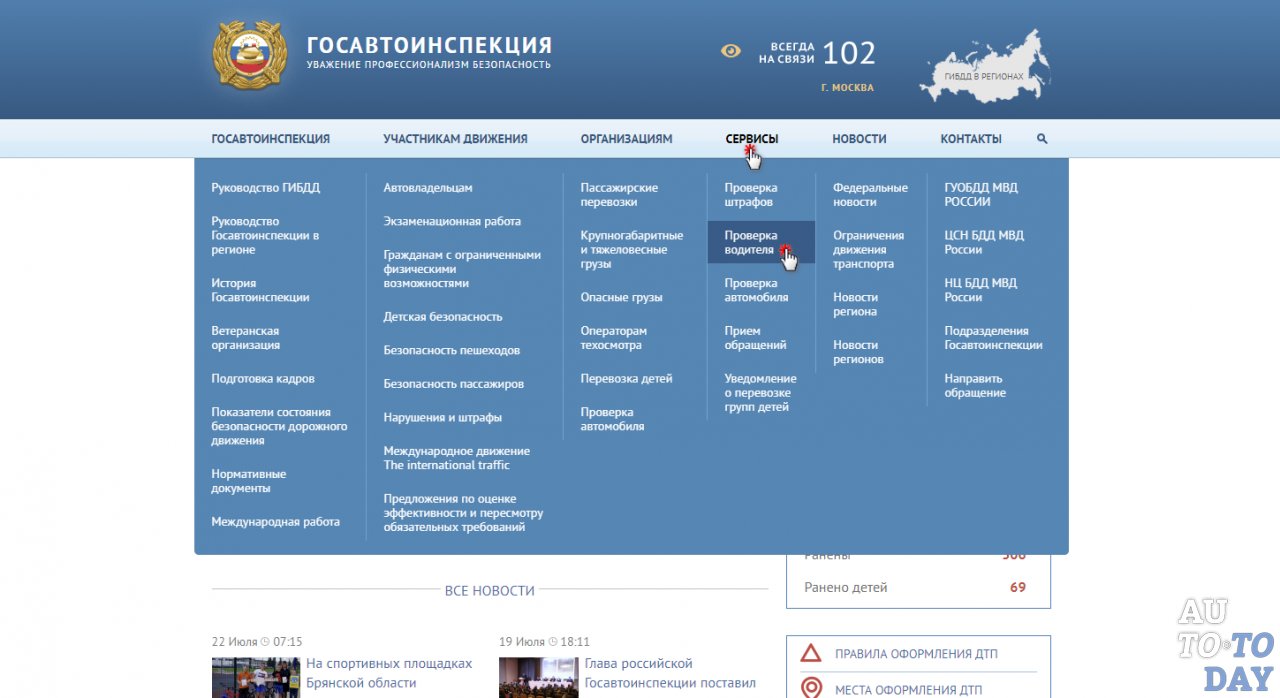Image resolution: width=1280 pixels, height=698 pixels.
Task: Open the Участникам движения menu item
Action: click(x=455, y=139)
